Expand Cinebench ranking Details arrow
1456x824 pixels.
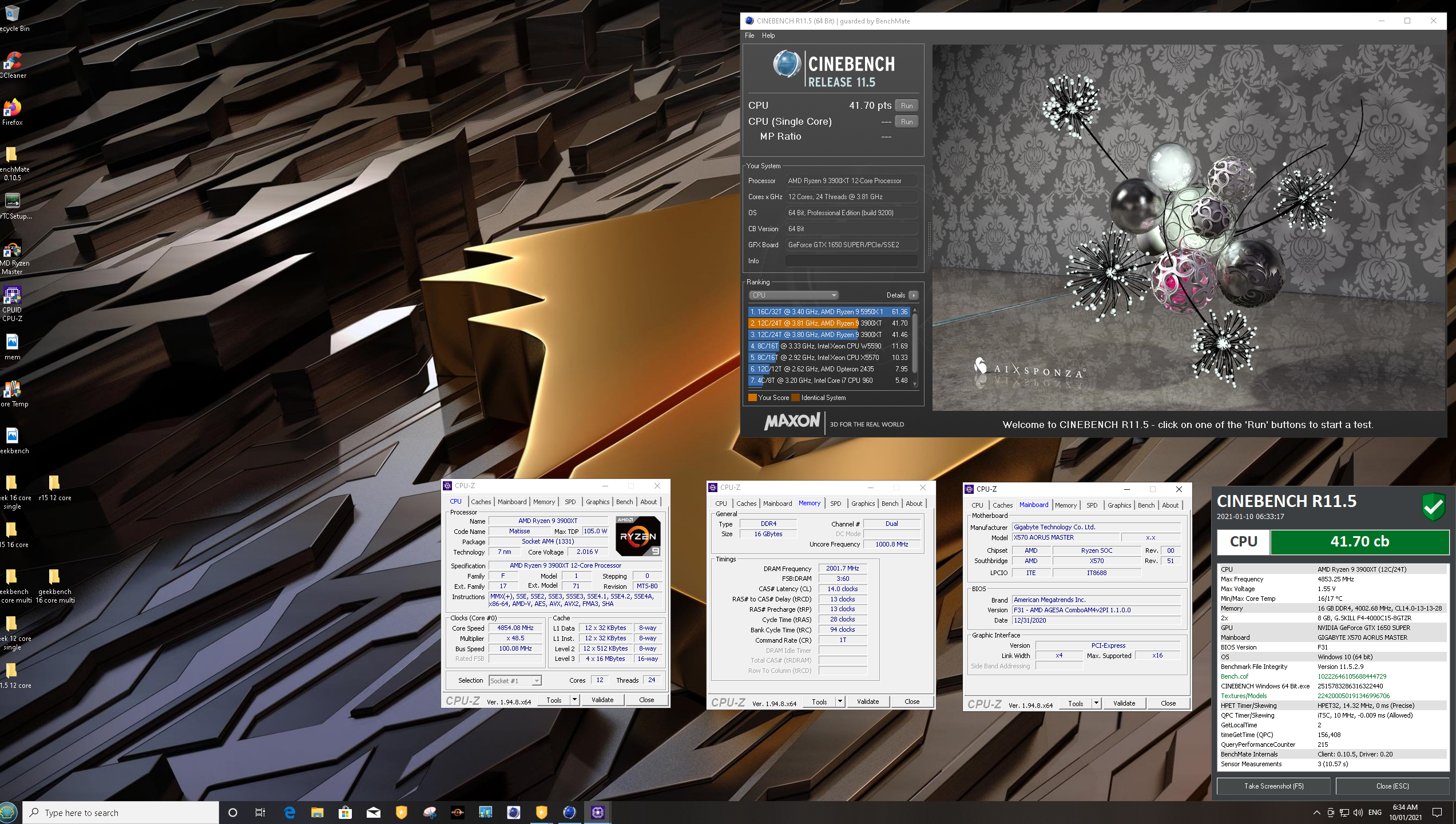tap(913, 295)
